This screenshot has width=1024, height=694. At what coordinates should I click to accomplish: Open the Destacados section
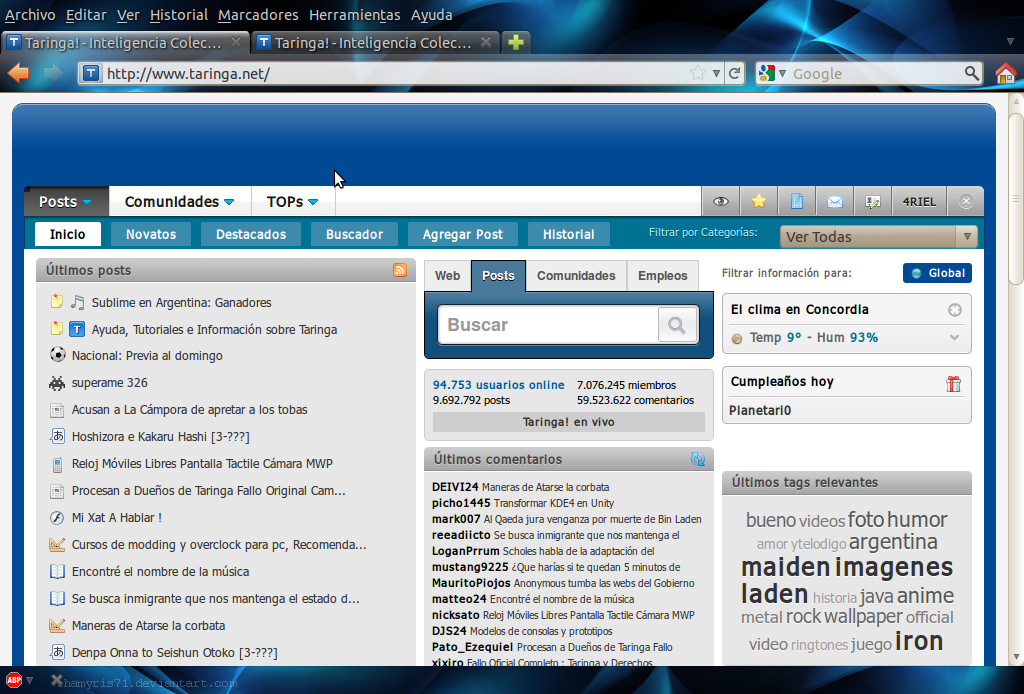click(x=251, y=234)
